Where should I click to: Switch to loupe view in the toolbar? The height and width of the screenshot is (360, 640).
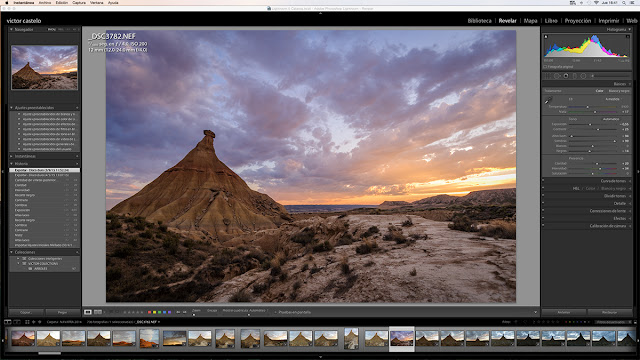(88, 312)
